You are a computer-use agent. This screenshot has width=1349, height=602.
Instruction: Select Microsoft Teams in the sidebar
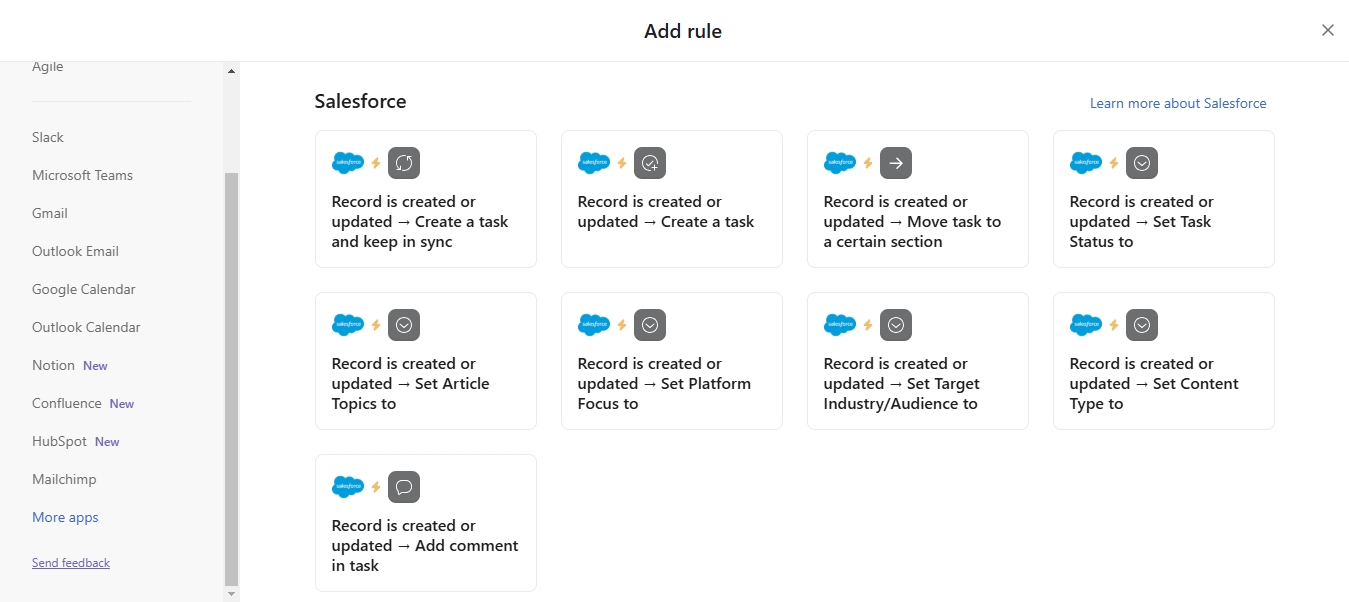click(x=82, y=175)
